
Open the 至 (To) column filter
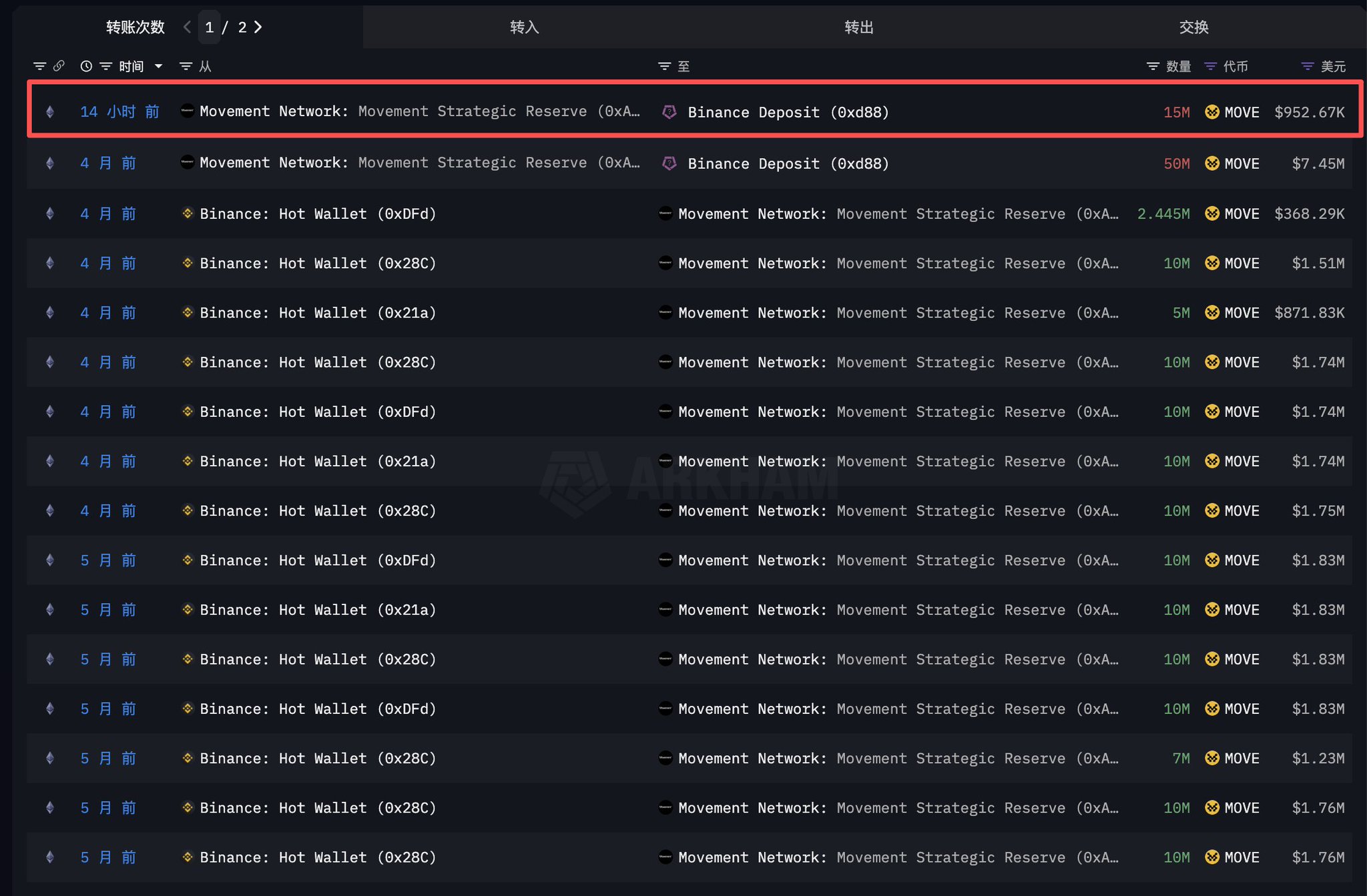coord(664,66)
